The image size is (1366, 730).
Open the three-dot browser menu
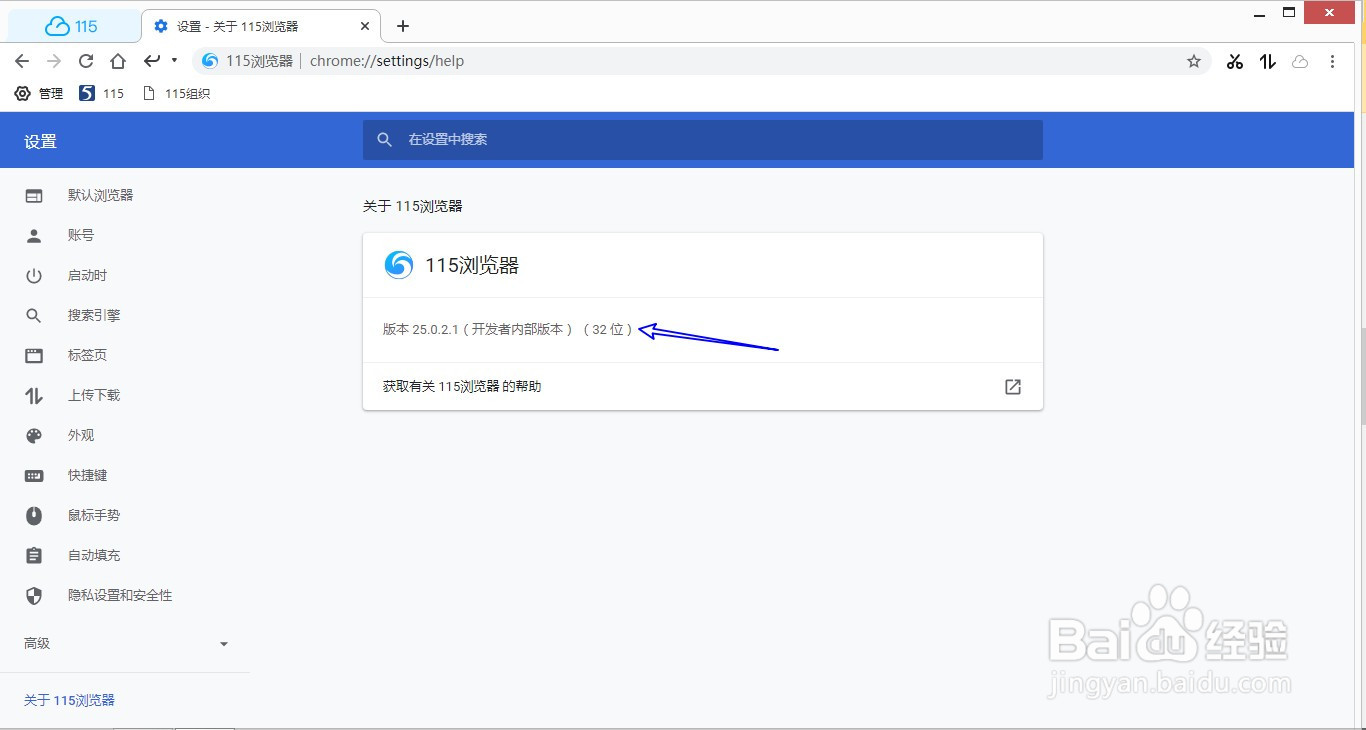[1332, 61]
